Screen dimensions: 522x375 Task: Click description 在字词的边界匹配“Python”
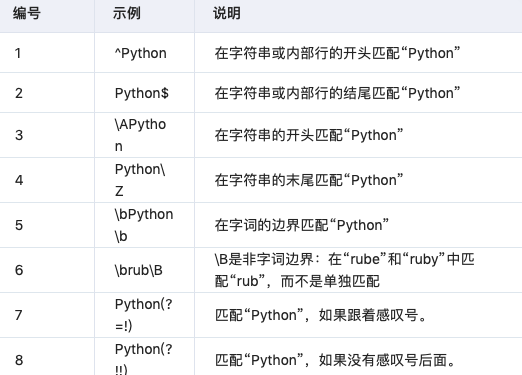tap(302, 225)
